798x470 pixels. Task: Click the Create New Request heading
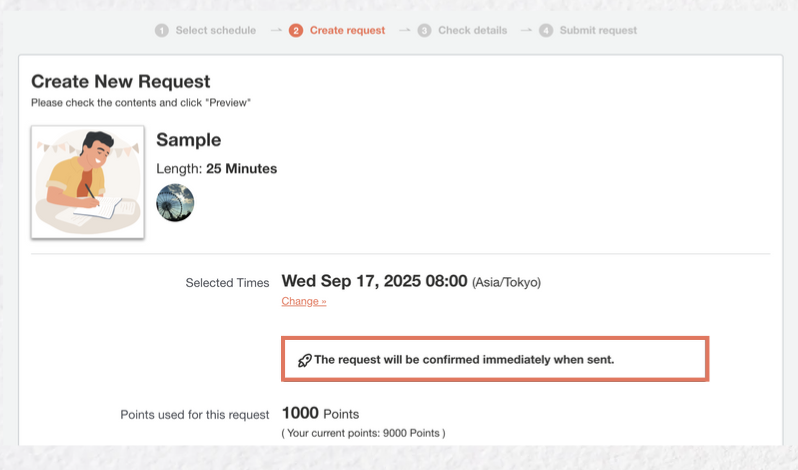coord(121,81)
